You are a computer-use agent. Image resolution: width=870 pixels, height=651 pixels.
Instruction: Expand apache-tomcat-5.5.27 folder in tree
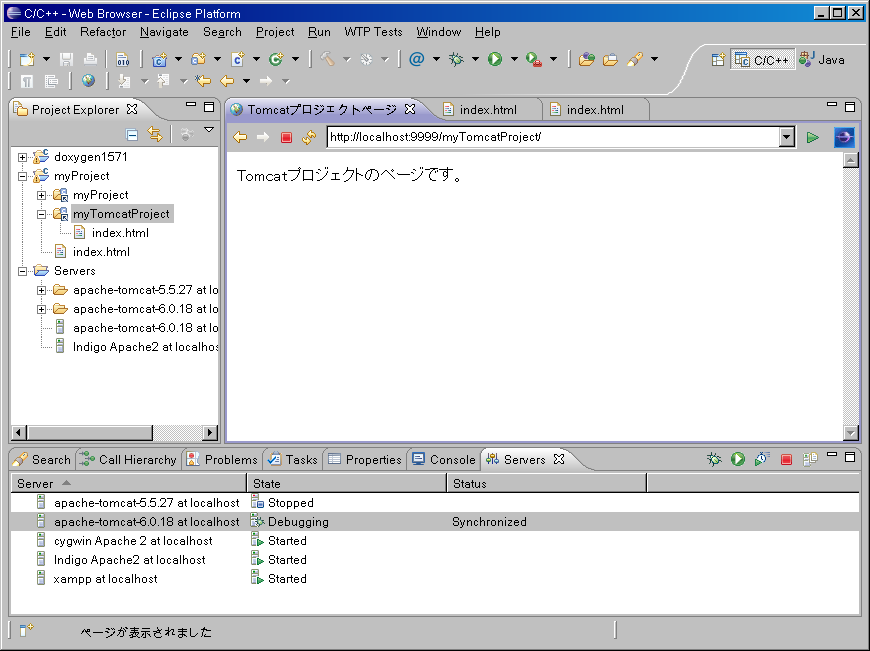(x=42, y=290)
